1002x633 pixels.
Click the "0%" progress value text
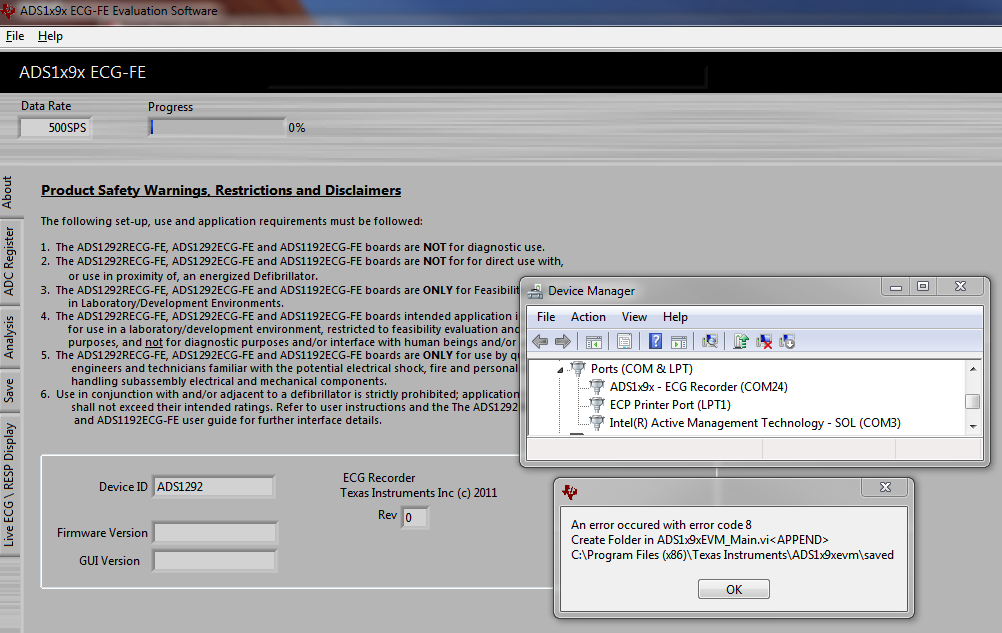297,128
